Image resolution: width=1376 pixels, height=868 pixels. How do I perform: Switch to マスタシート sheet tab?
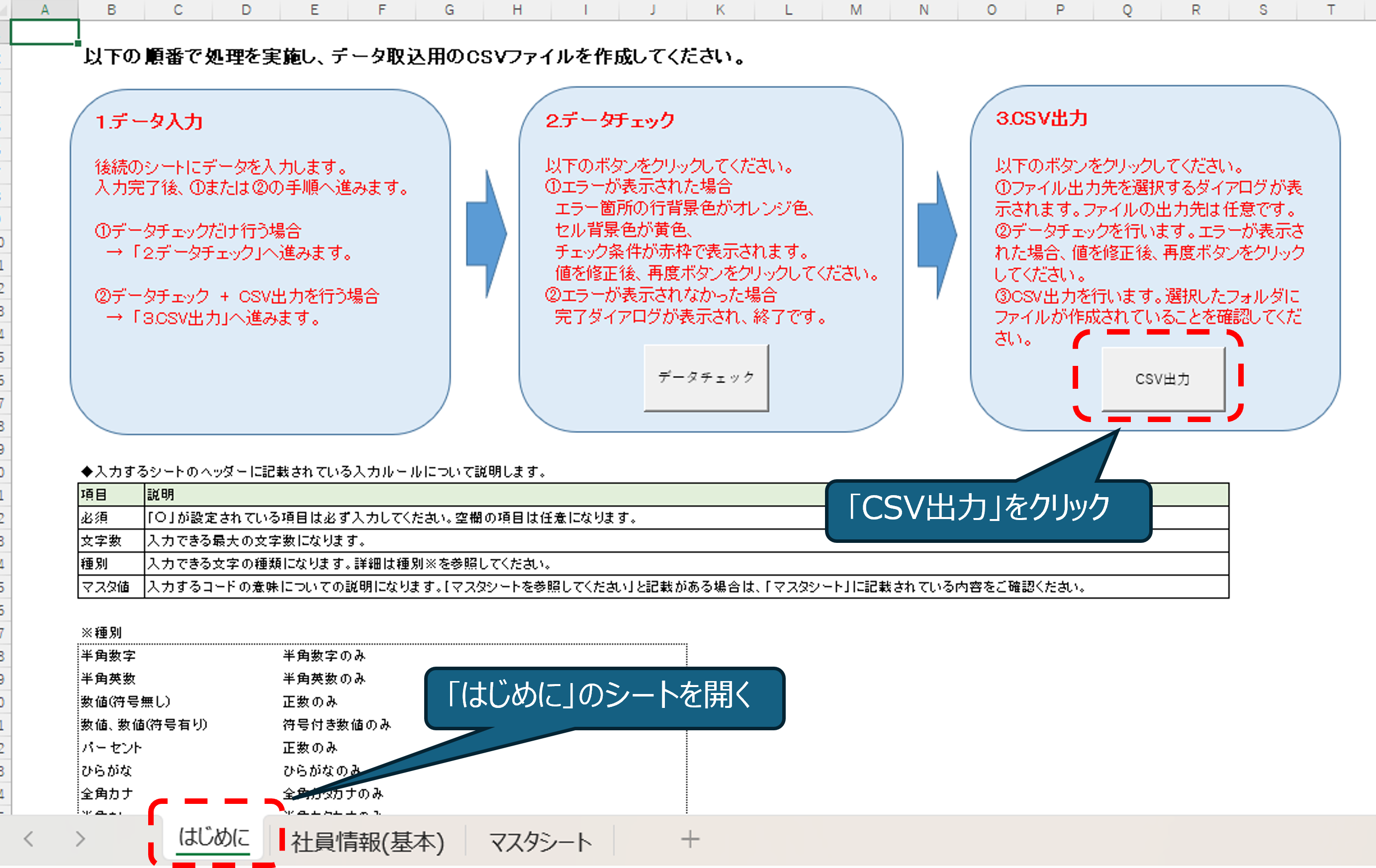click(540, 842)
